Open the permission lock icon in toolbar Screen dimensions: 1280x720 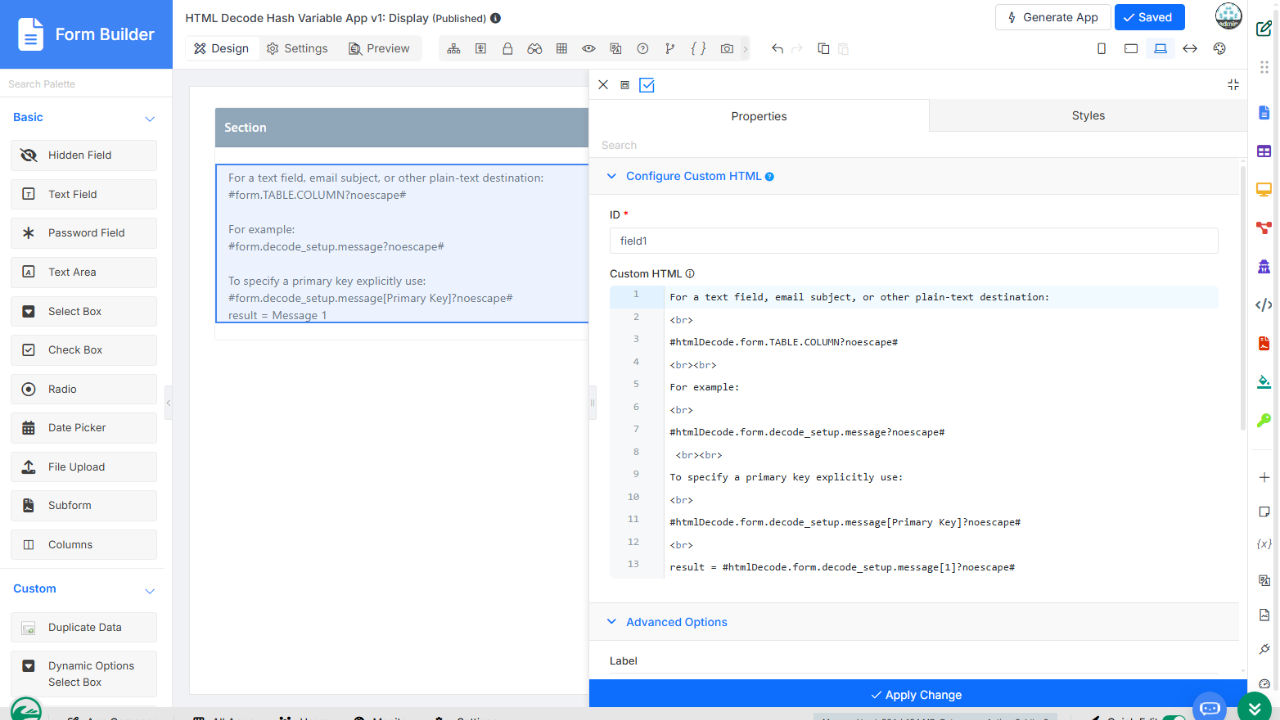pyautogui.click(x=508, y=48)
